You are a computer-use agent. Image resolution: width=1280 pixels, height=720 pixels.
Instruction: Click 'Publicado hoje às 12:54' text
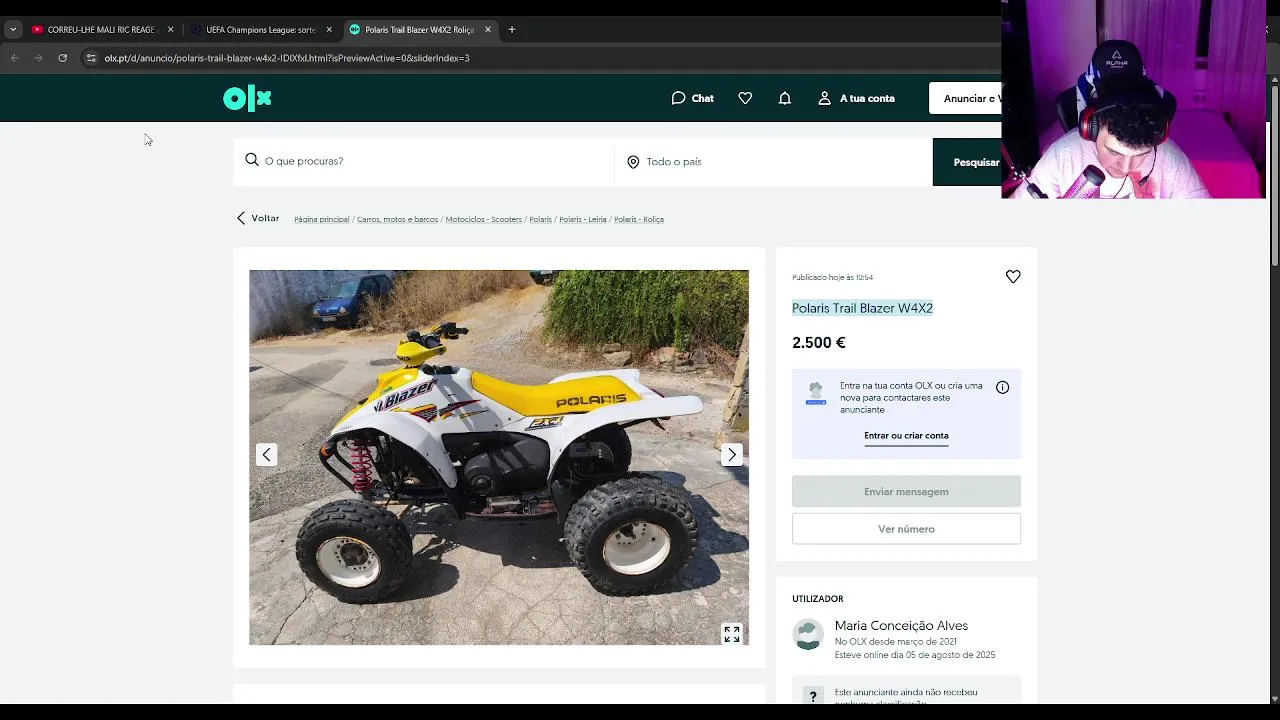point(832,277)
